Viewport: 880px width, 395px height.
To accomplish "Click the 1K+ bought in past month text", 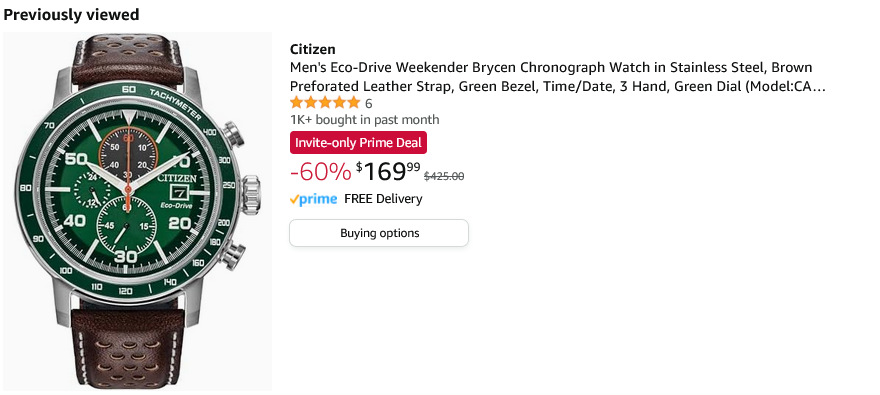I will point(365,120).
